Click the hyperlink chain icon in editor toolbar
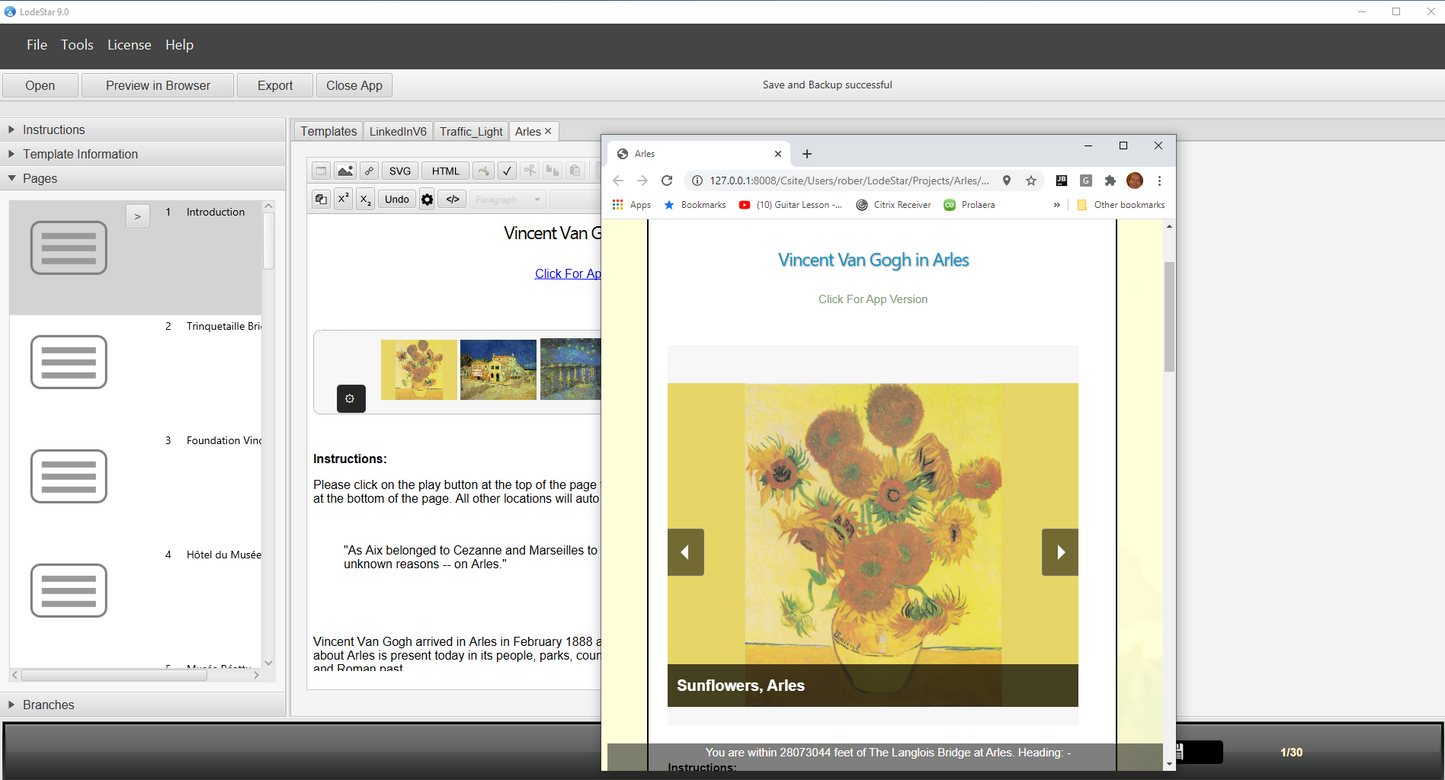This screenshot has height=780, width=1445. click(x=369, y=171)
